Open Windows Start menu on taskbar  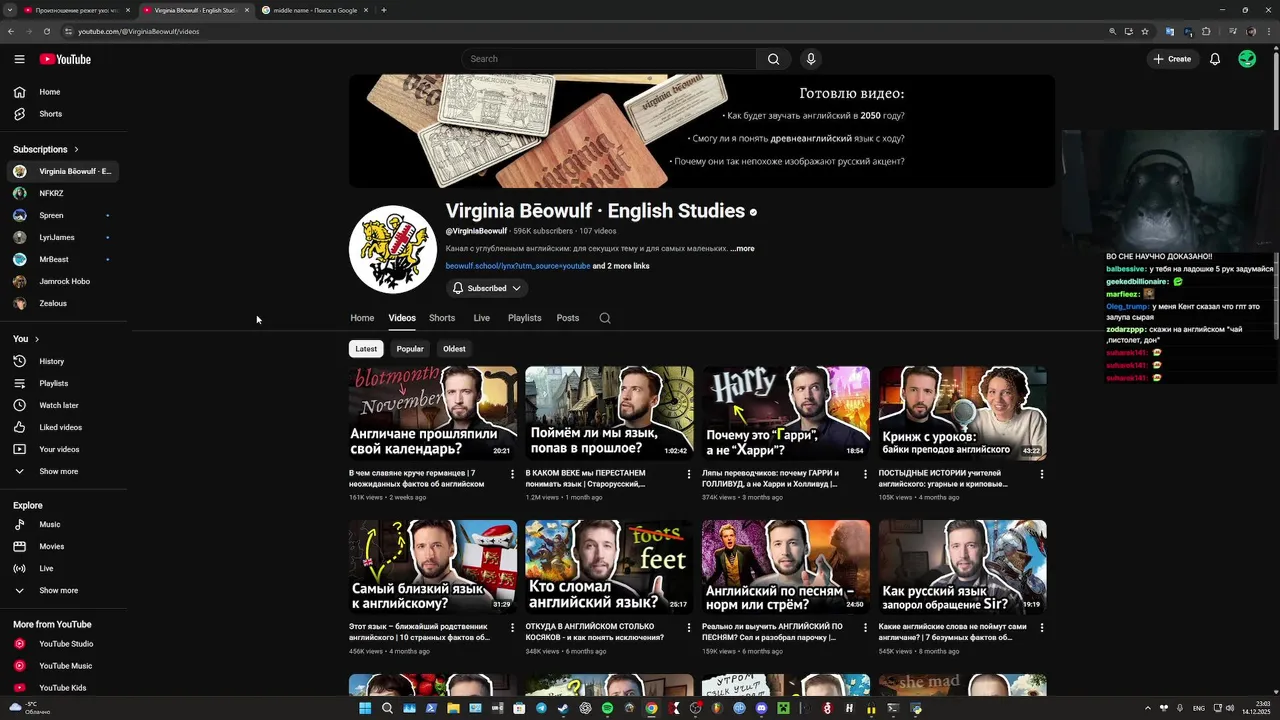365,708
